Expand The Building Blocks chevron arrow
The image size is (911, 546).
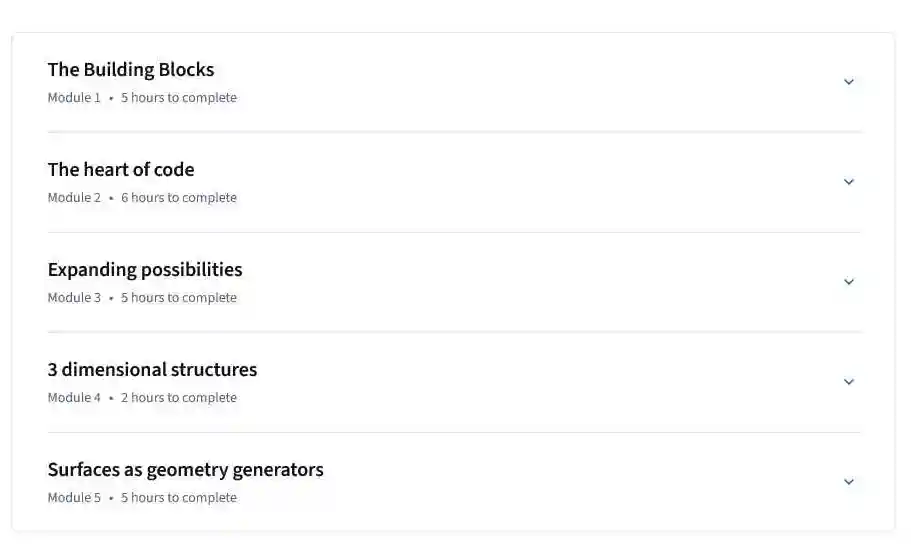[848, 82]
